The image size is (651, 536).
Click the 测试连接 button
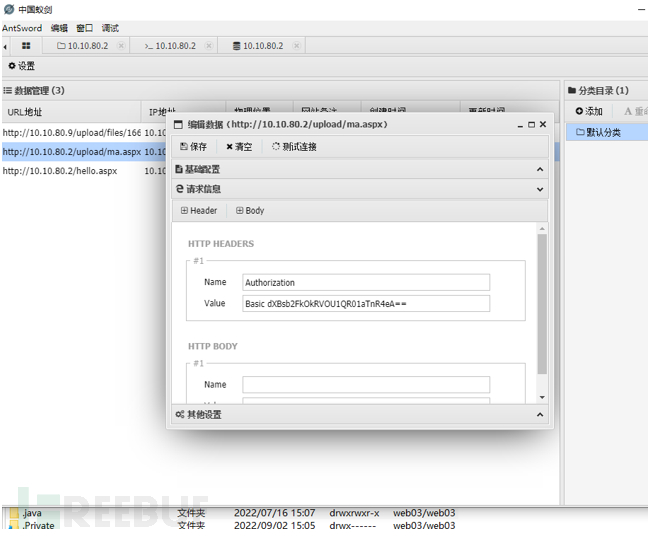tap(294, 147)
